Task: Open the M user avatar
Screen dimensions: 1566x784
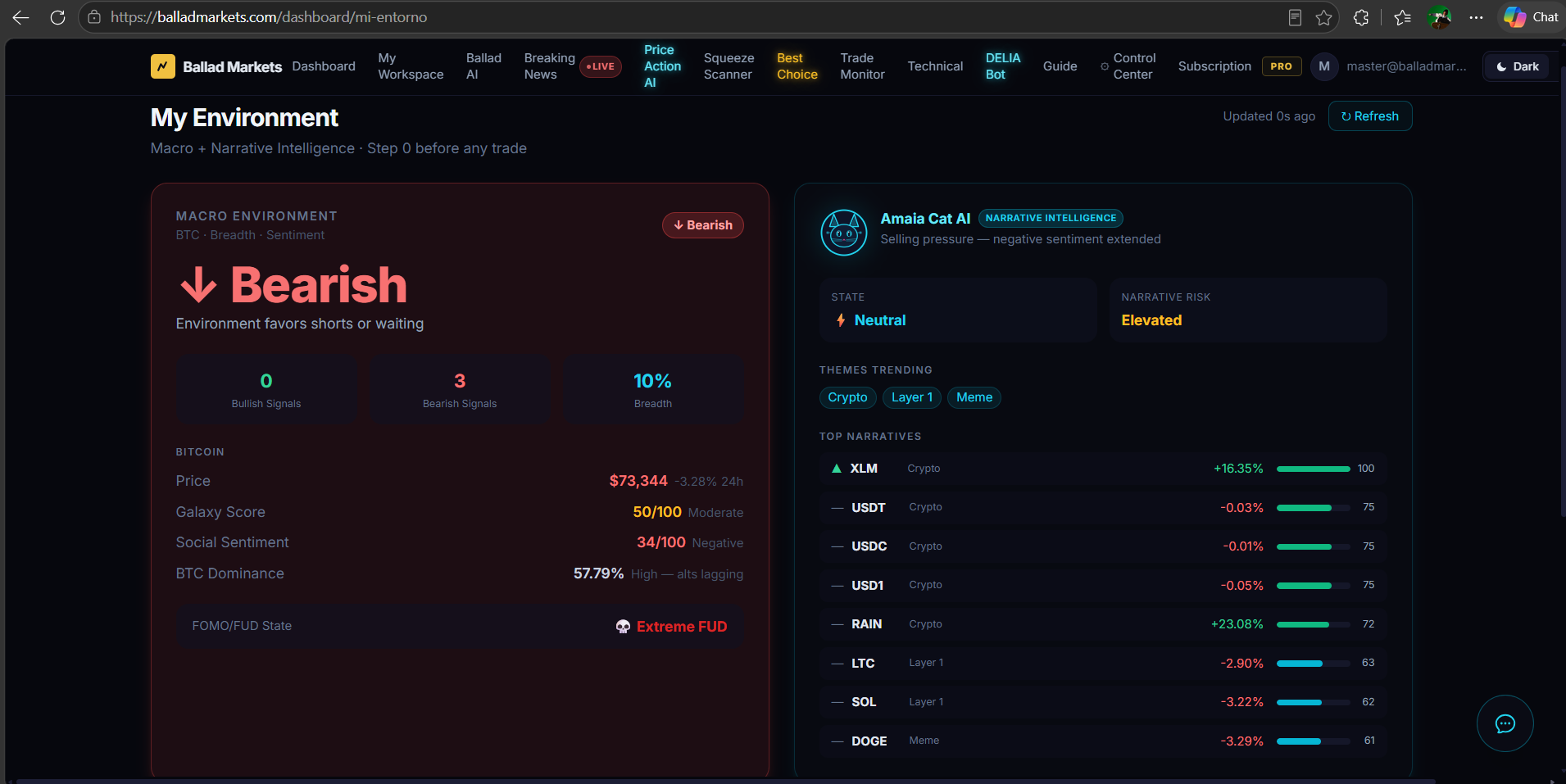Action: [1324, 66]
